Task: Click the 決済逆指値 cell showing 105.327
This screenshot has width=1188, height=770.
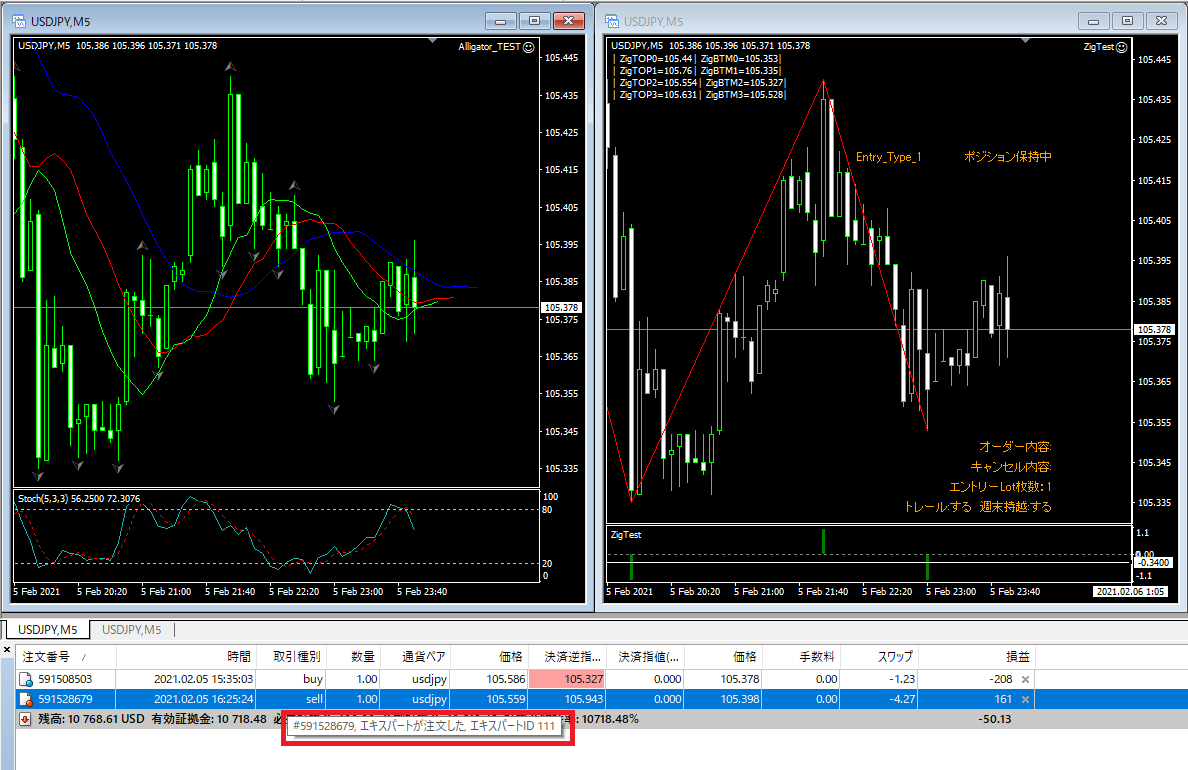Action: point(566,679)
